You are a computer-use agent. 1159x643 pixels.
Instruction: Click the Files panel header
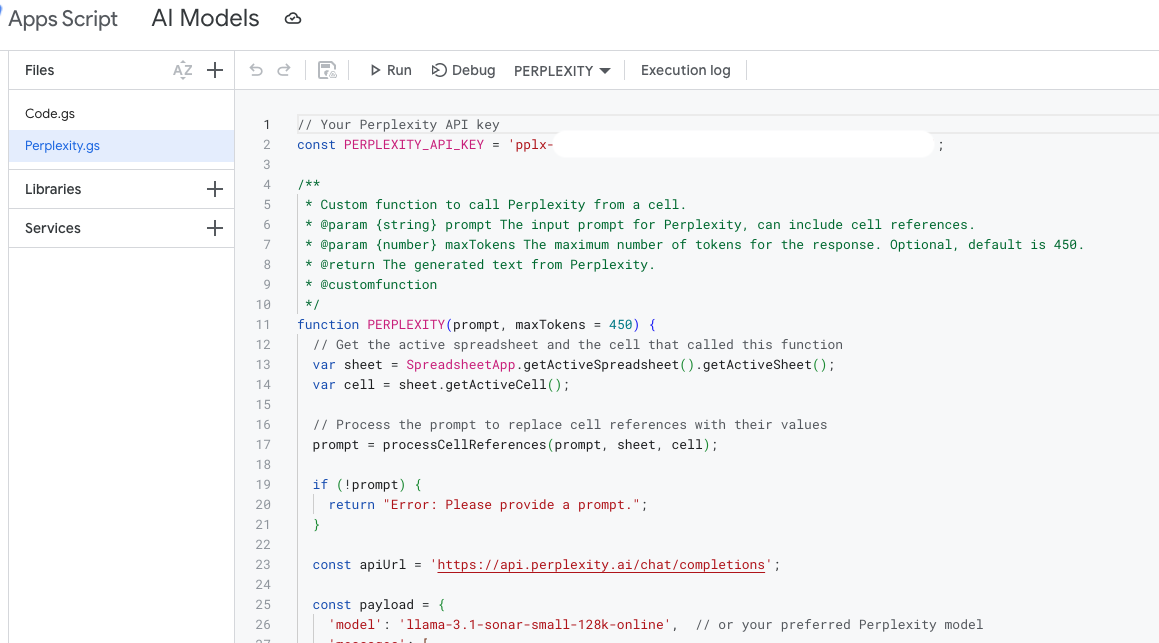37,70
